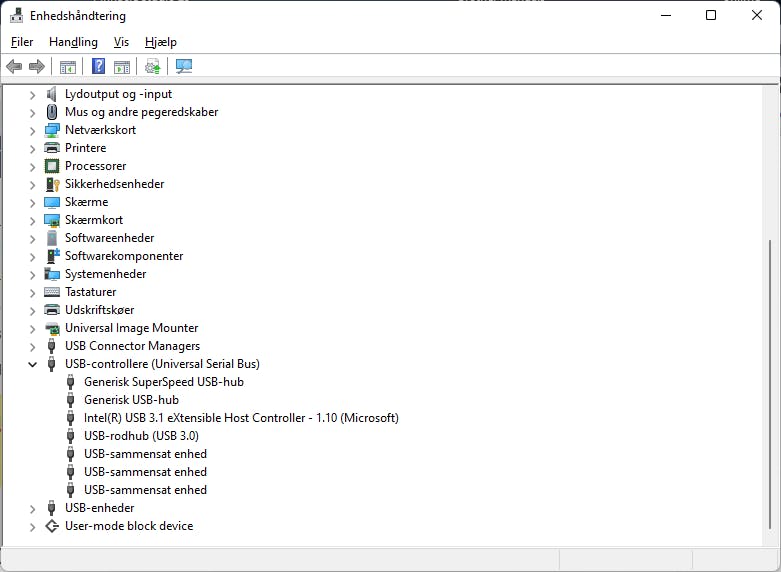This screenshot has width=781, height=572.
Task: Expand the USB-enheder node
Action: 32,509
